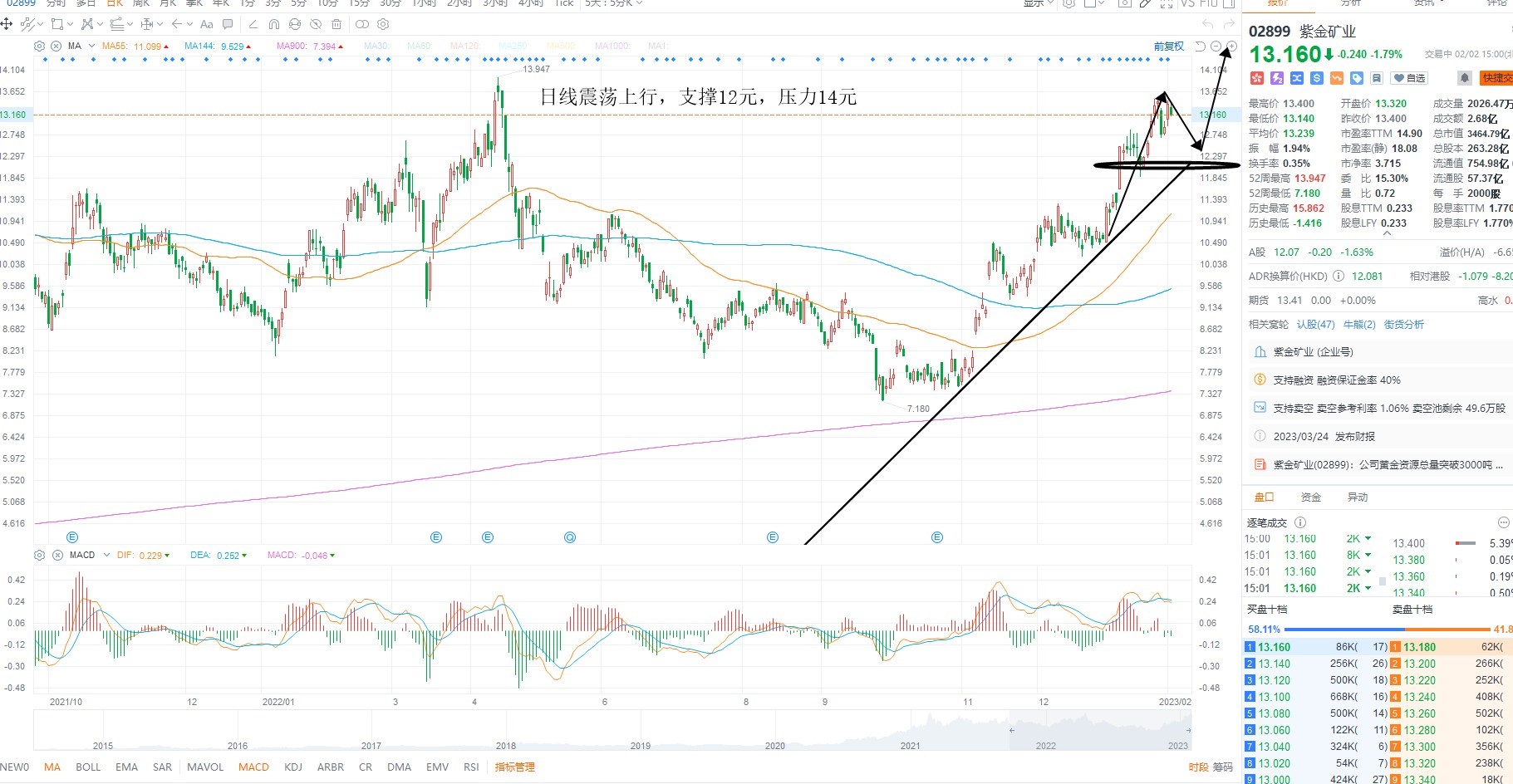This screenshot has height=784, width=1513.
Task: Set a price alert with bell icon
Action: point(1465,78)
